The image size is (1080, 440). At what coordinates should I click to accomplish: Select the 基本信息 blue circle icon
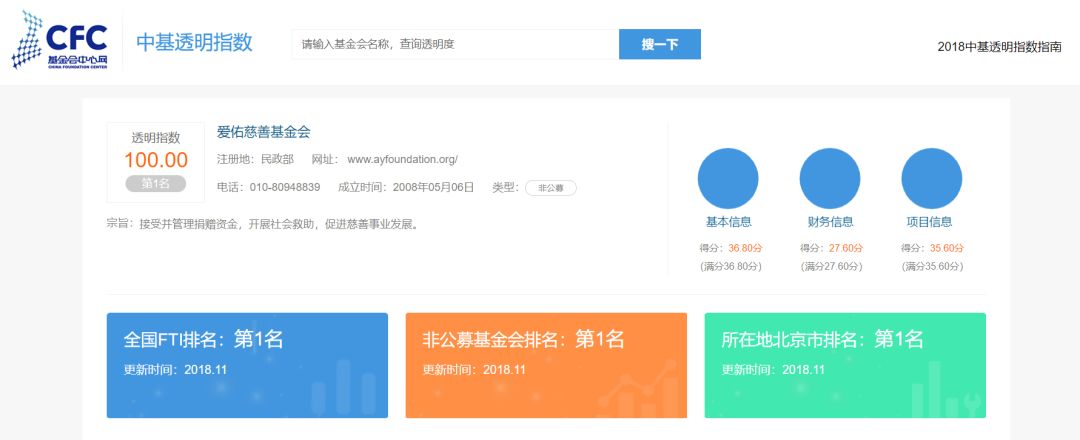[728, 178]
